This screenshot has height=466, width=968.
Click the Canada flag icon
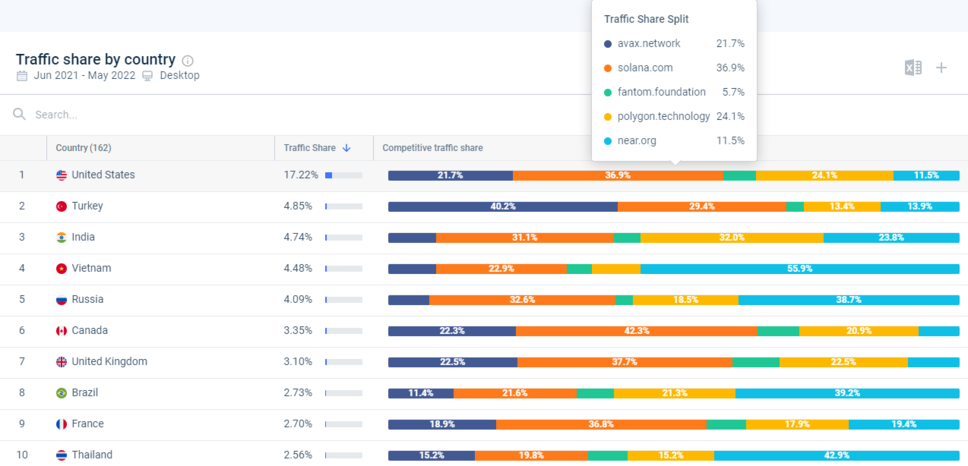61,331
